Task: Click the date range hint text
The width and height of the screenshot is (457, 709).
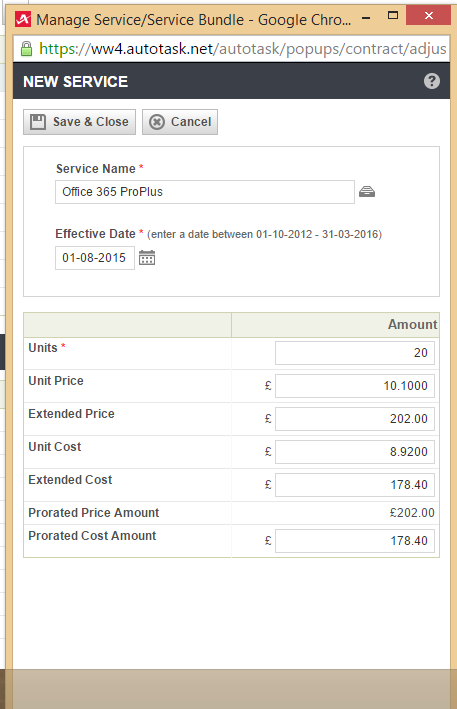Action: pos(264,234)
